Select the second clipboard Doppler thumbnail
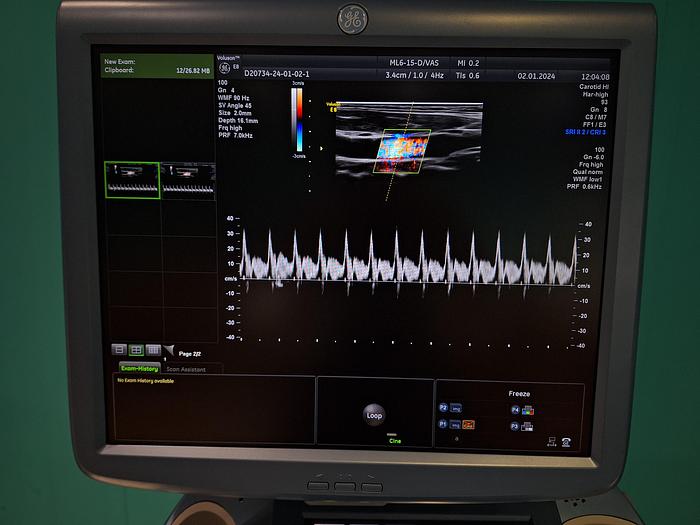Viewport: 700px width, 525px height. [188, 181]
